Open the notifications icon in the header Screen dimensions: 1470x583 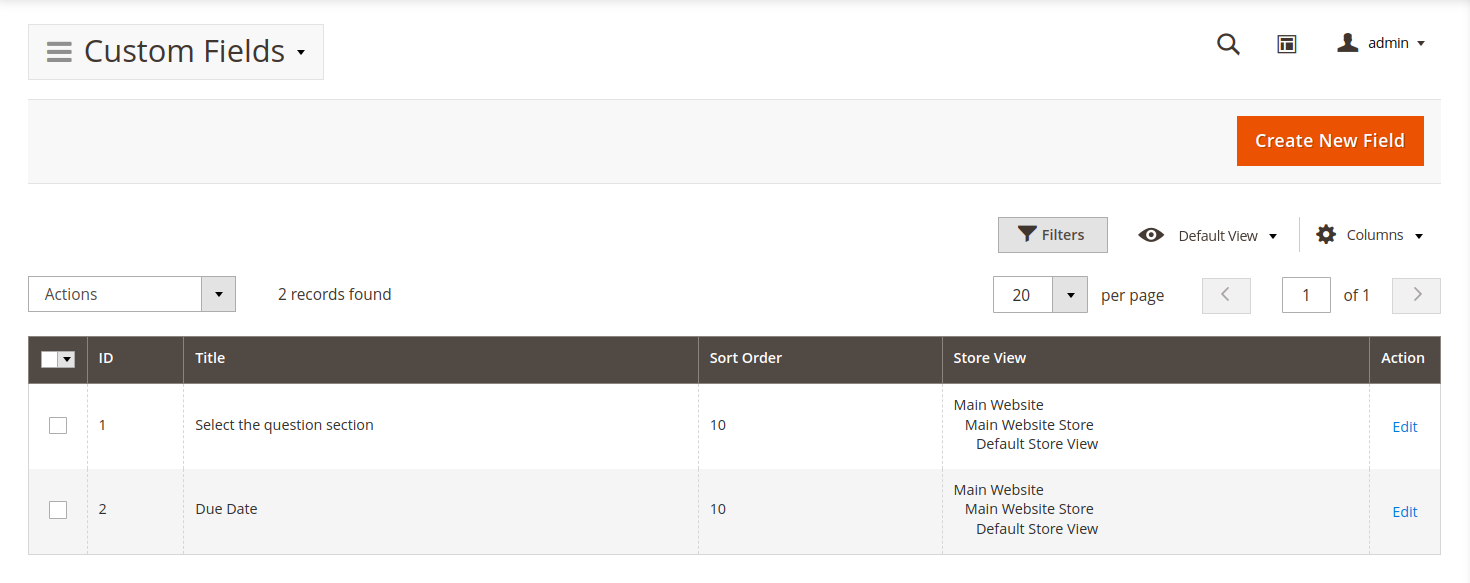pos(1286,44)
